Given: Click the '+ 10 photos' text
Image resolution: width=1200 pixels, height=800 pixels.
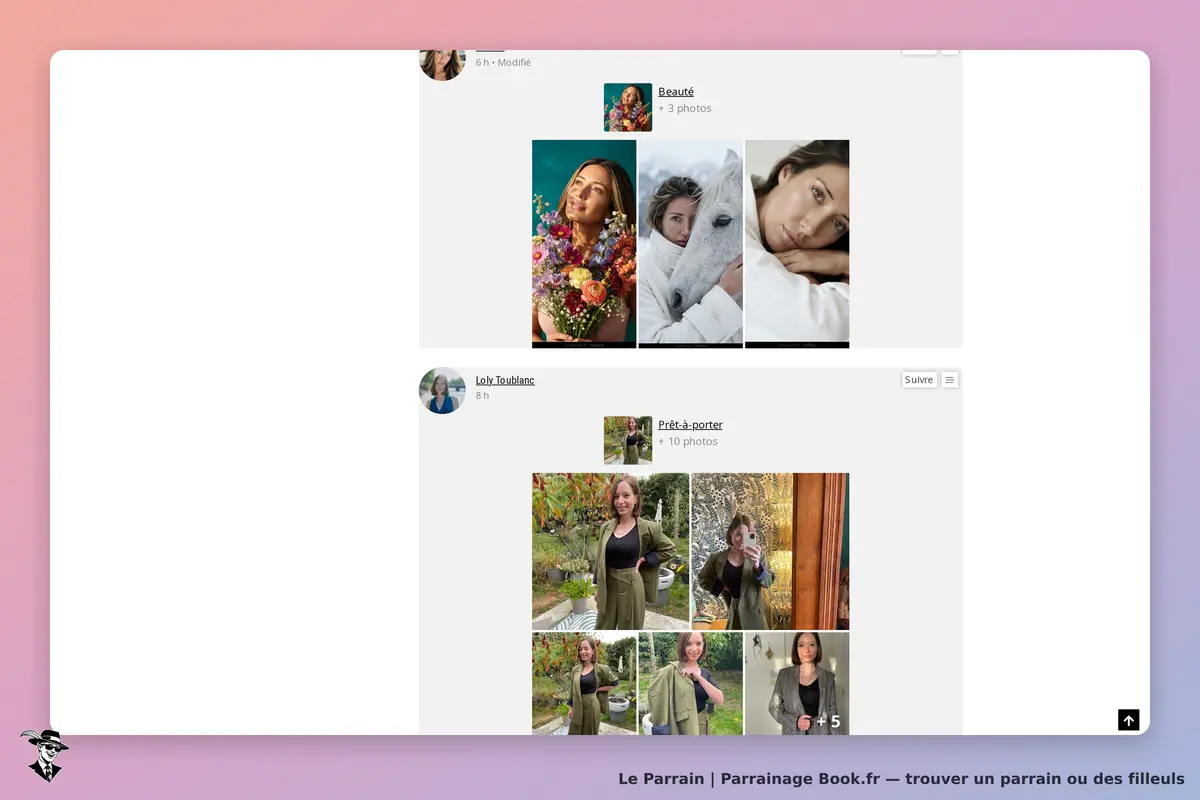Looking at the screenshot, I should pos(688,441).
